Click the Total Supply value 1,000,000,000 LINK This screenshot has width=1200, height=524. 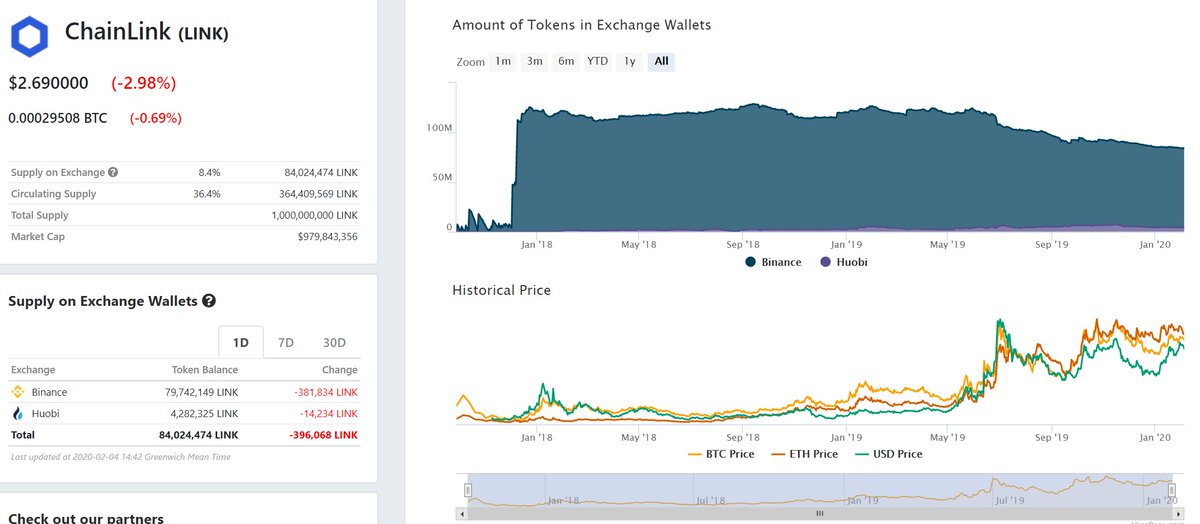[x=314, y=215]
